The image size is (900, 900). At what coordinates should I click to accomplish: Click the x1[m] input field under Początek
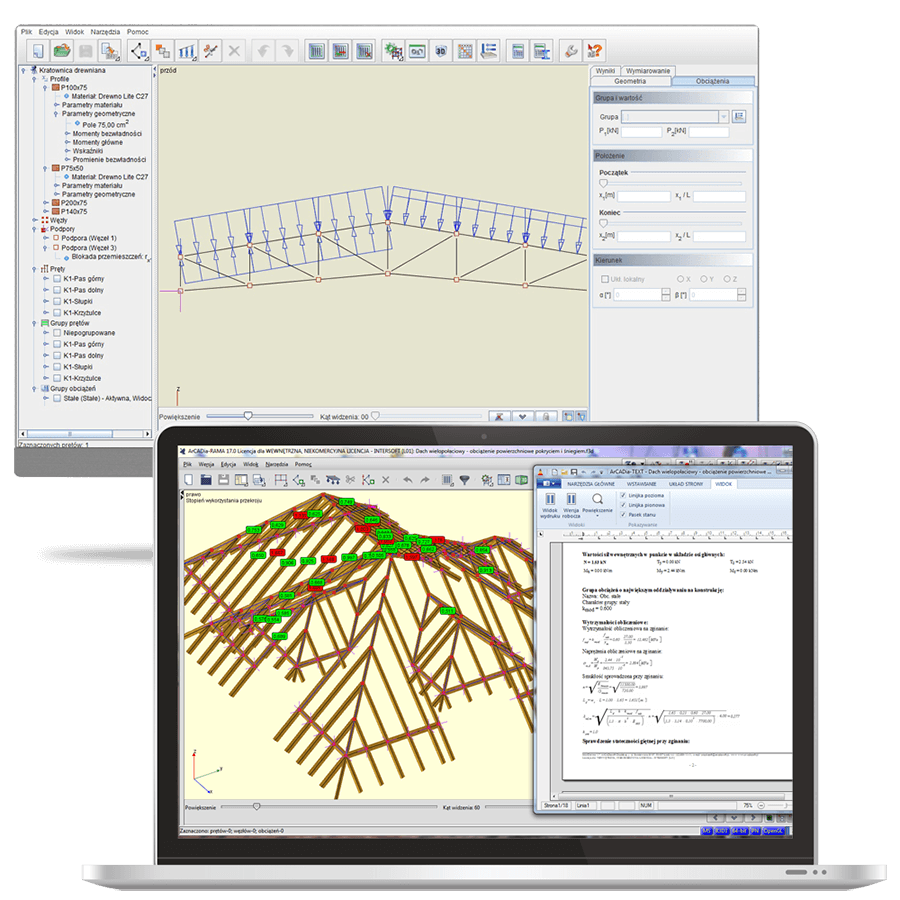tap(643, 197)
